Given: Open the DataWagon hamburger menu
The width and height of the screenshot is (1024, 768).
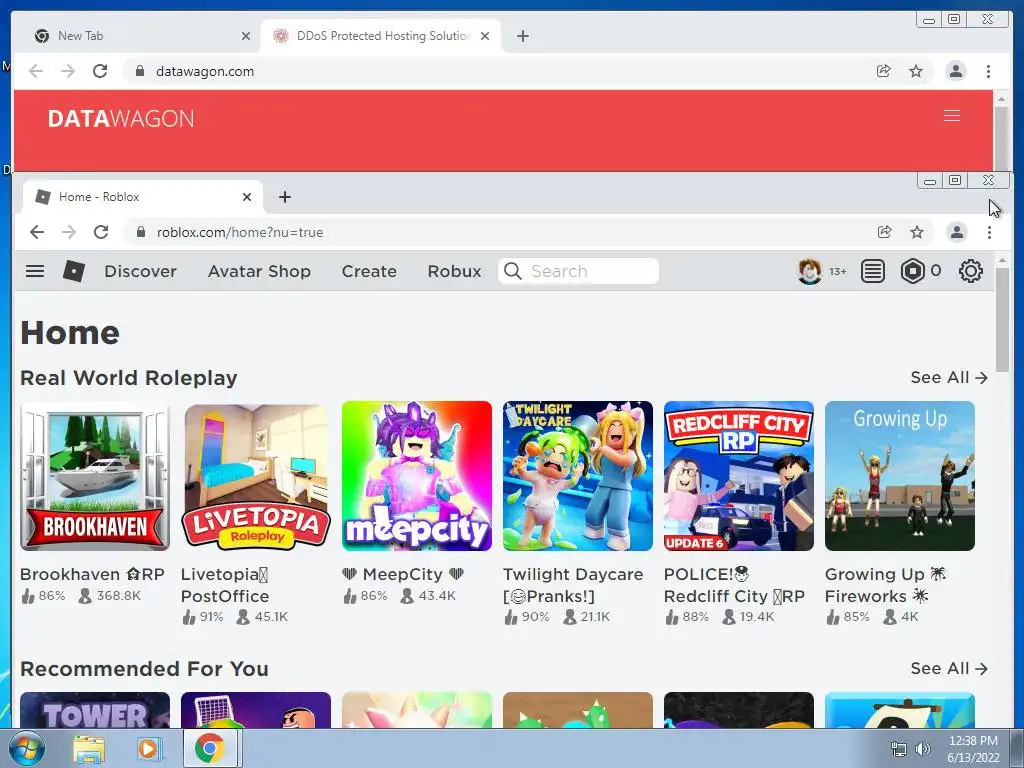Looking at the screenshot, I should [952, 116].
